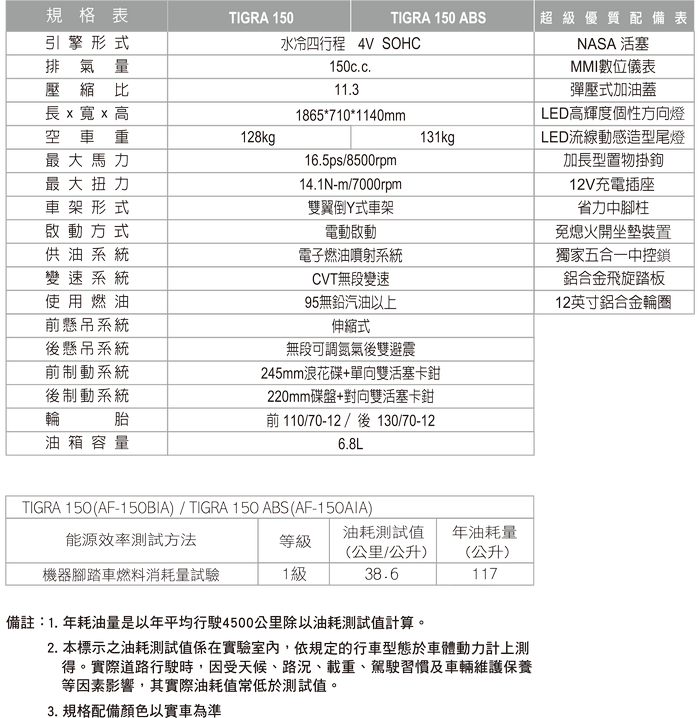Viewport: 700px width, 718px height.
Task: Click the 變速系統 row label
Action: pyautogui.click(x=87, y=278)
